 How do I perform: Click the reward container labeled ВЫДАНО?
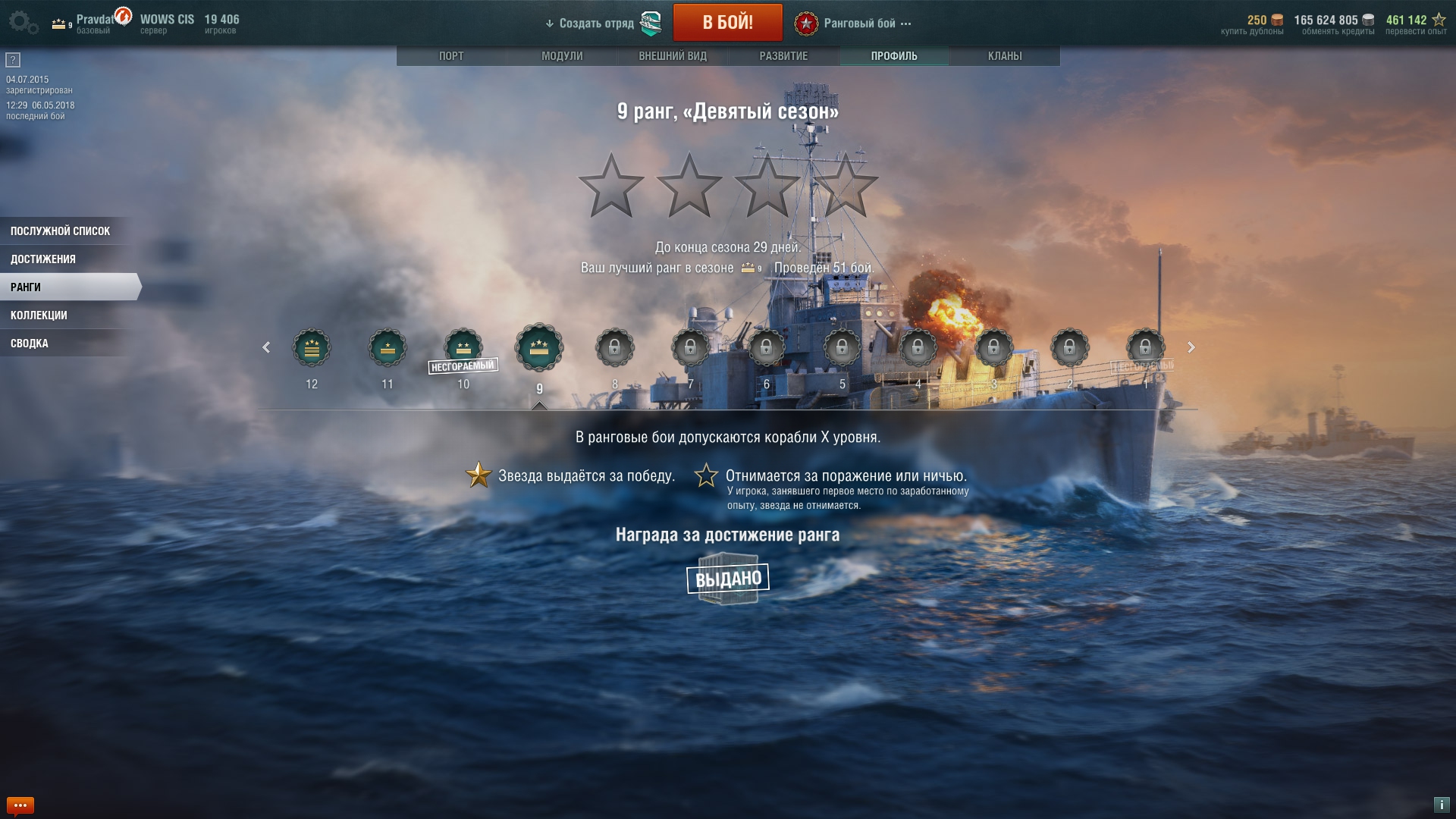728,579
